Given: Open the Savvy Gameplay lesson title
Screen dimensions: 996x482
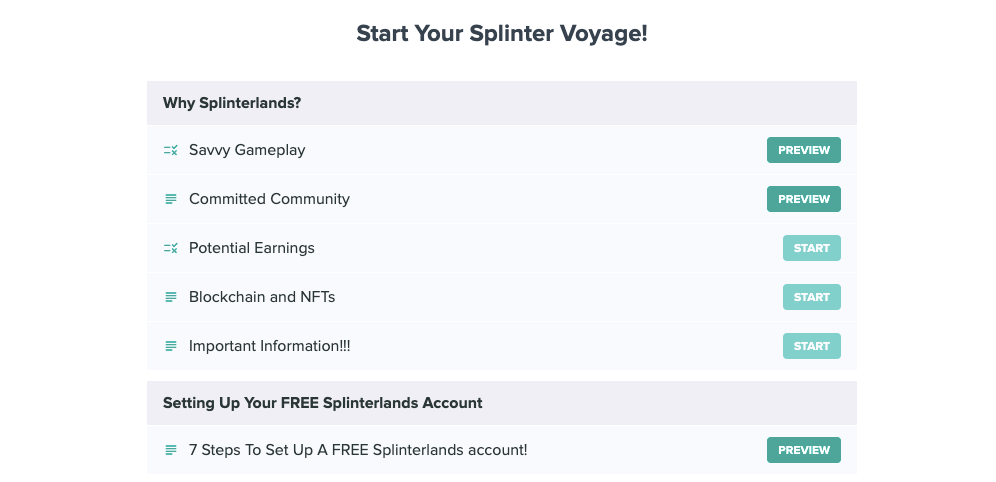Looking at the screenshot, I should coord(247,151).
